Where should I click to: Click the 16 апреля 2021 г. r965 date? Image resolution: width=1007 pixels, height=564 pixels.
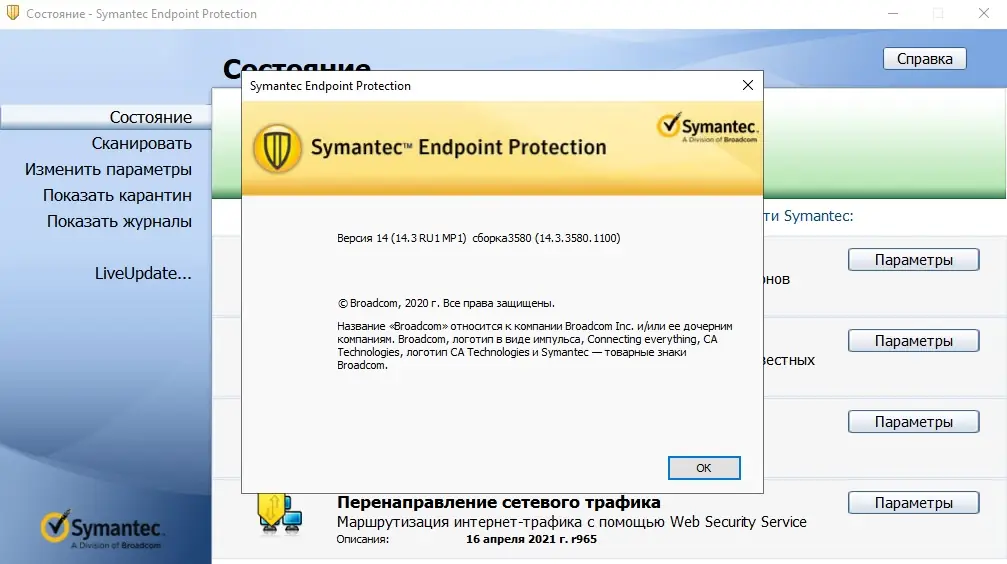click(x=531, y=539)
